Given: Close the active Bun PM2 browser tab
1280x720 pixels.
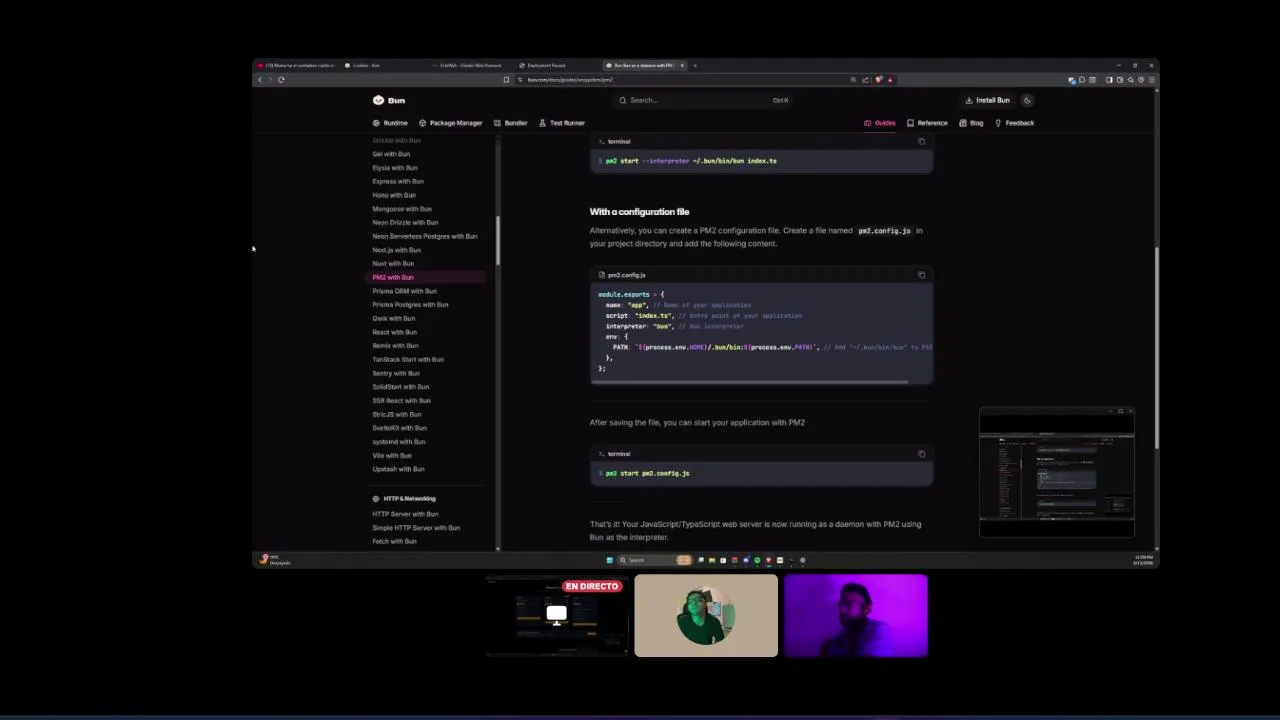Looking at the screenshot, I should (x=682, y=65).
